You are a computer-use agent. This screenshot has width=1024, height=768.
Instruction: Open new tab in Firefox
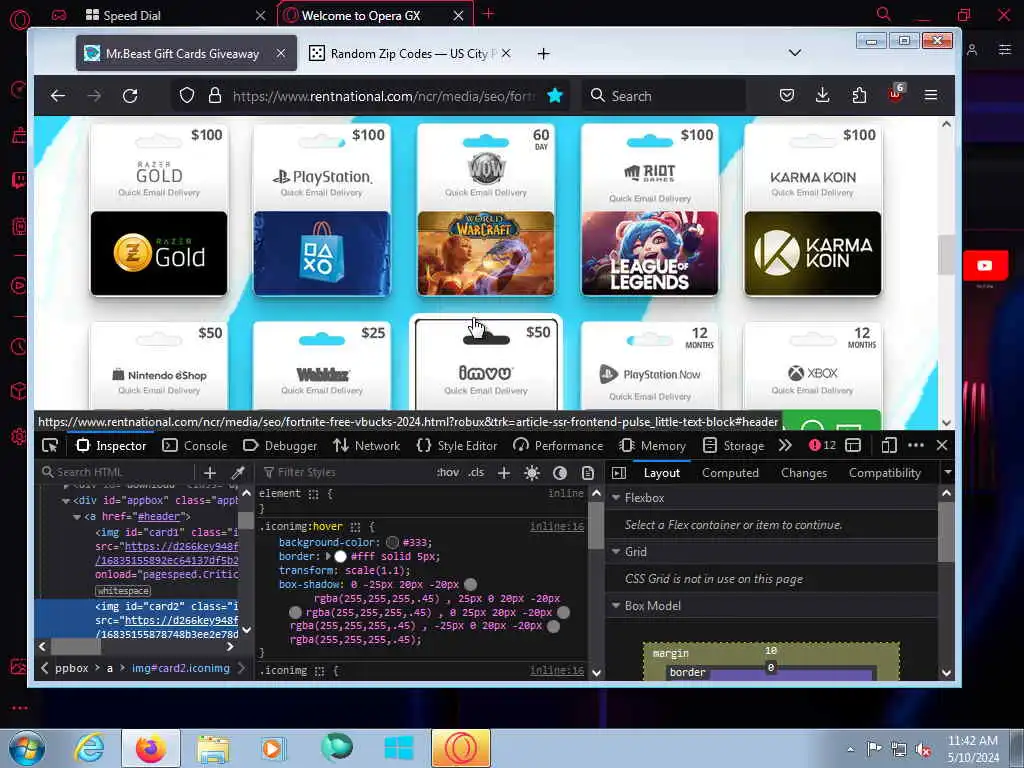pos(543,54)
